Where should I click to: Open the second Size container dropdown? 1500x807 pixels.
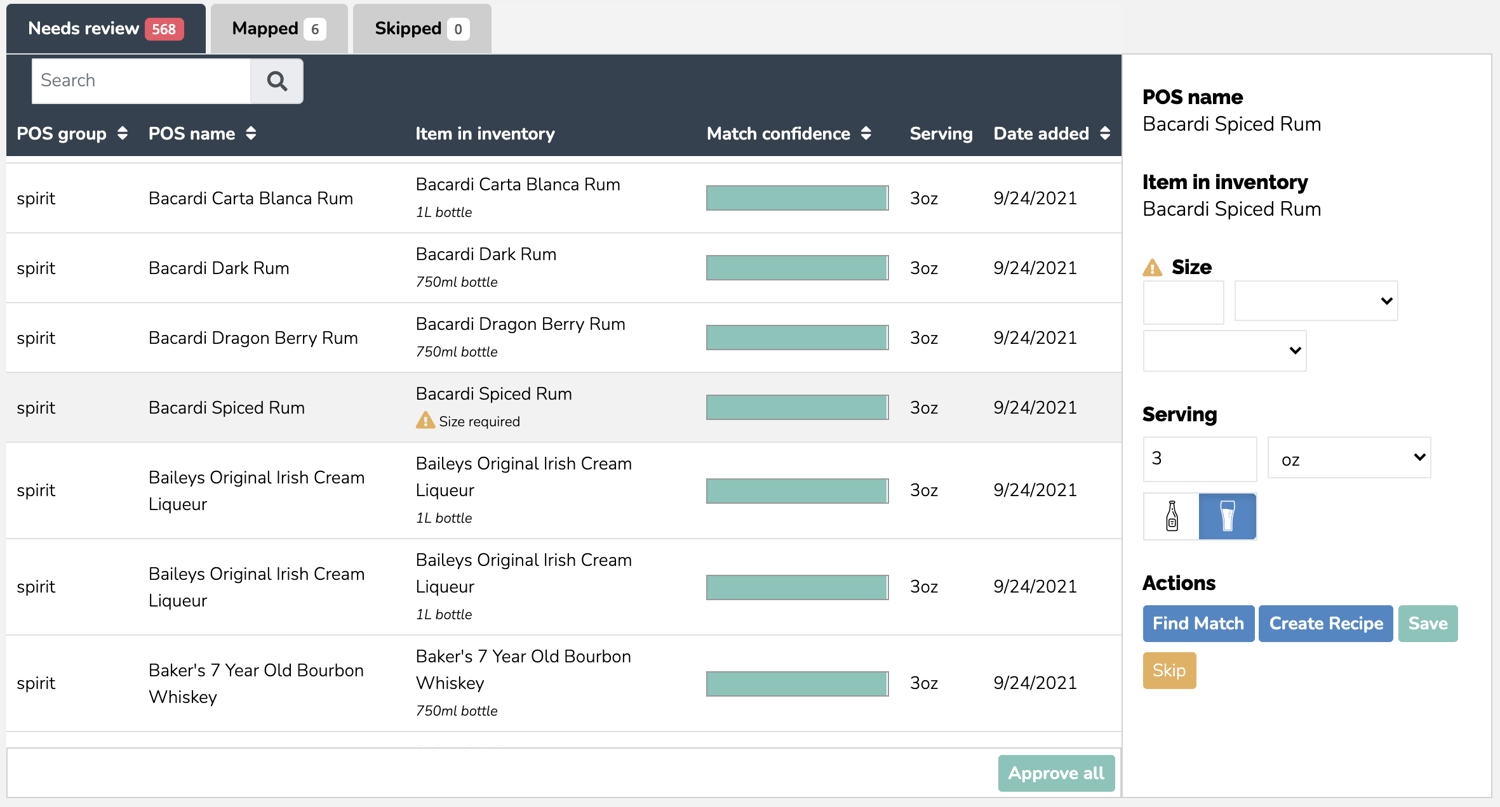pyautogui.click(x=1224, y=351)
